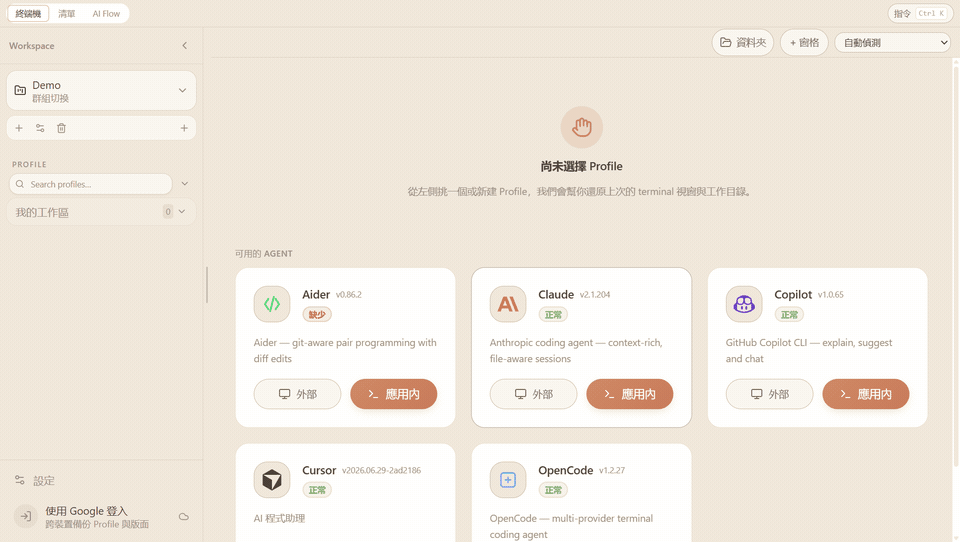Click Cursor version v2026.06.29-2ad2186 text

381,470
